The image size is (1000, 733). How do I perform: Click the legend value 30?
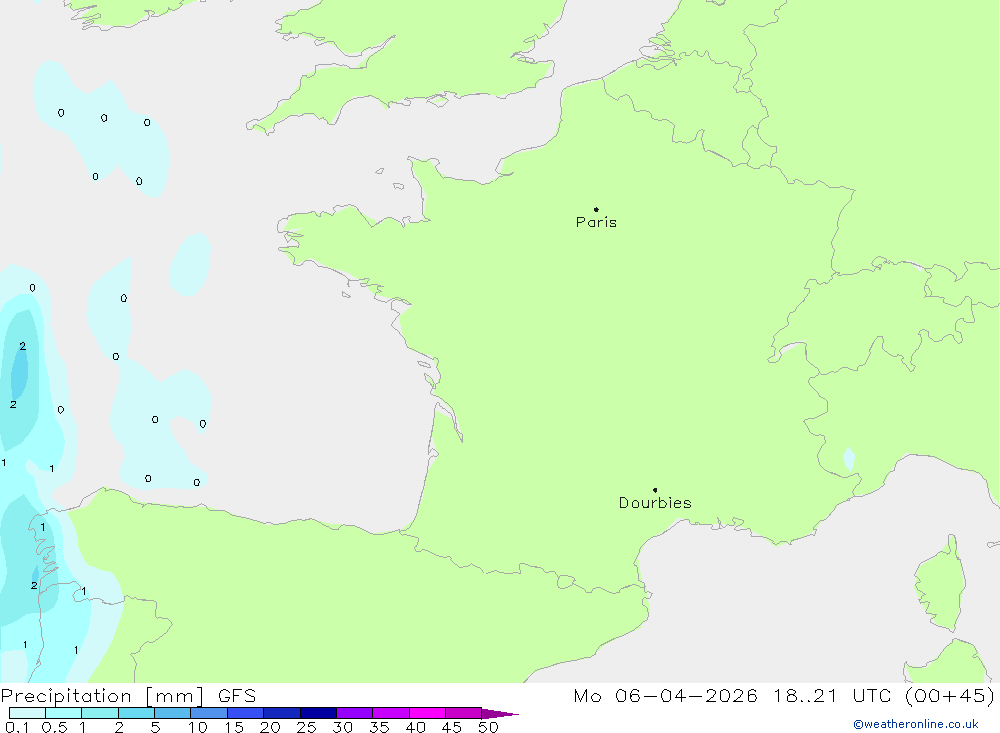[x=342, y=727]
